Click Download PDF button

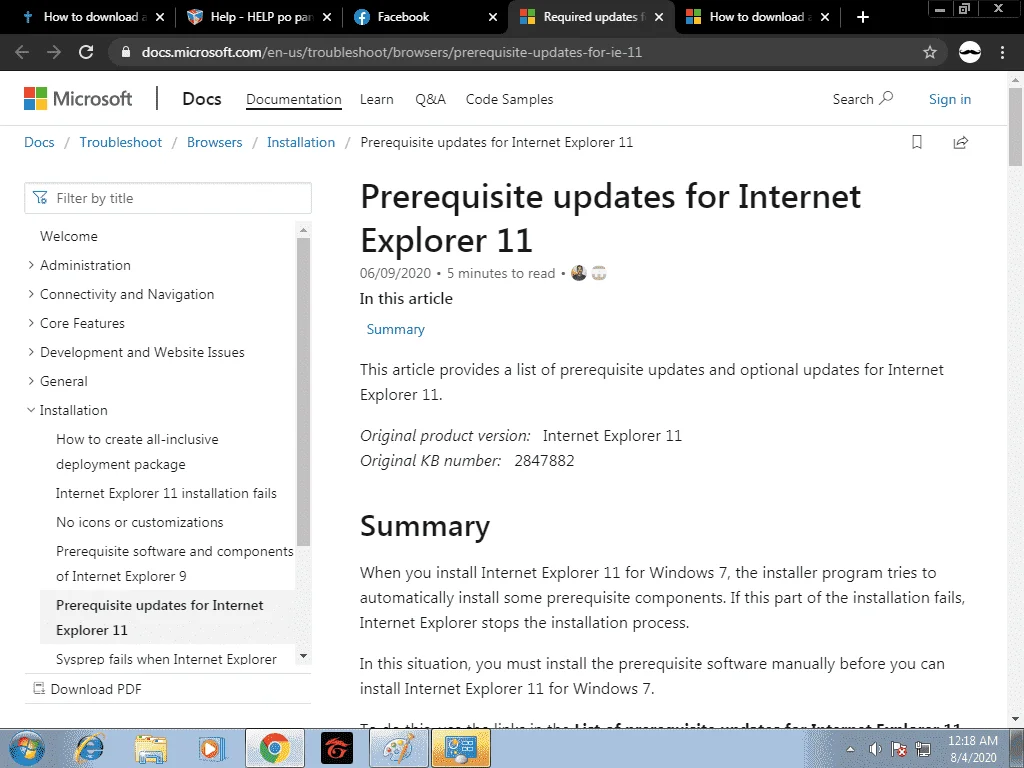pyautogui.click(x=88, y=689)
